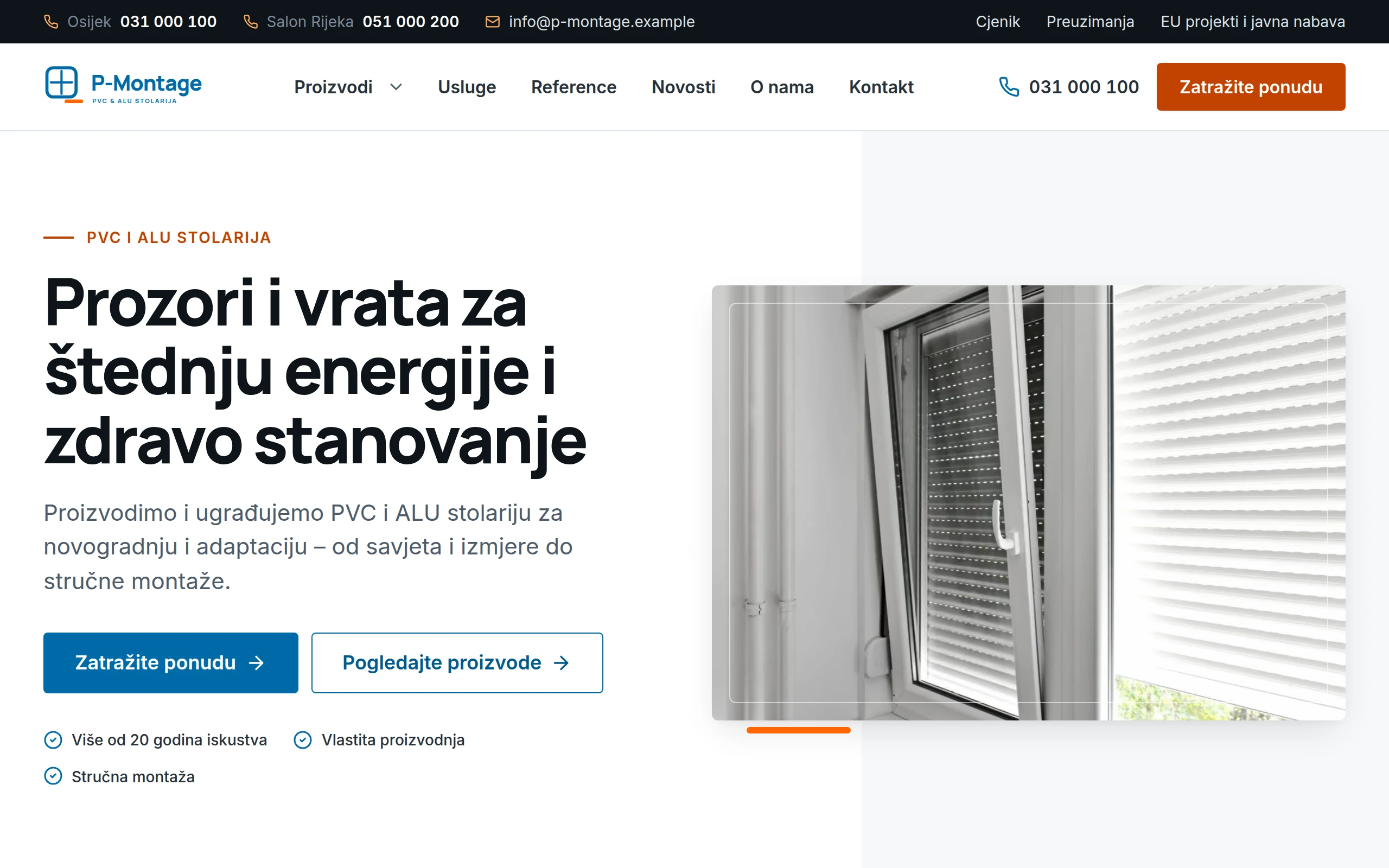The width and height of the screenshot is (1389, 868).
Task: Open the Novosti section
Action: [x=683, y=87]
